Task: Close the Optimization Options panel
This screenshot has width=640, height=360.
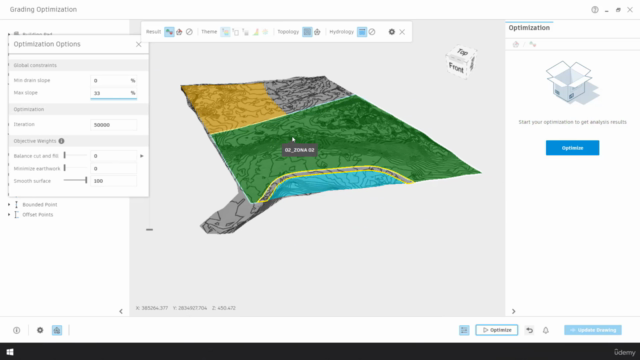Action: [139, 44]
